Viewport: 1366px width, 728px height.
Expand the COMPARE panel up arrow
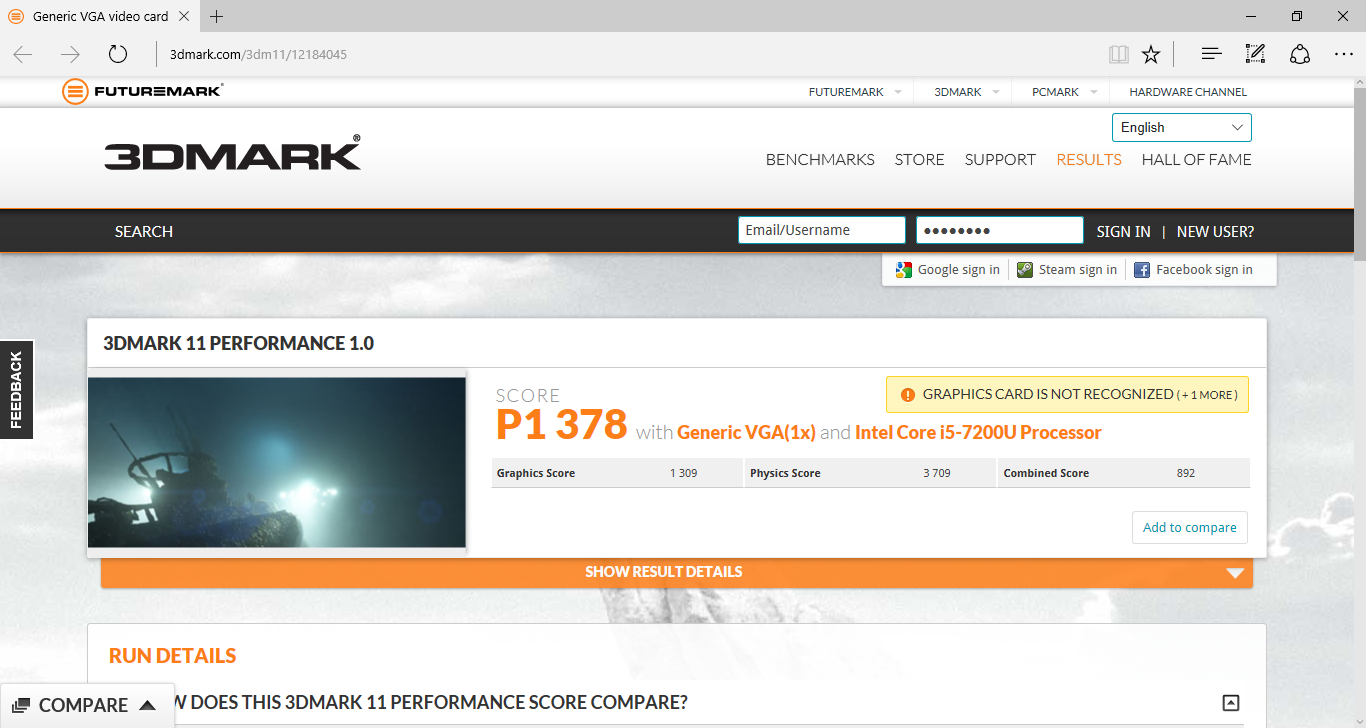pos(148,705)
